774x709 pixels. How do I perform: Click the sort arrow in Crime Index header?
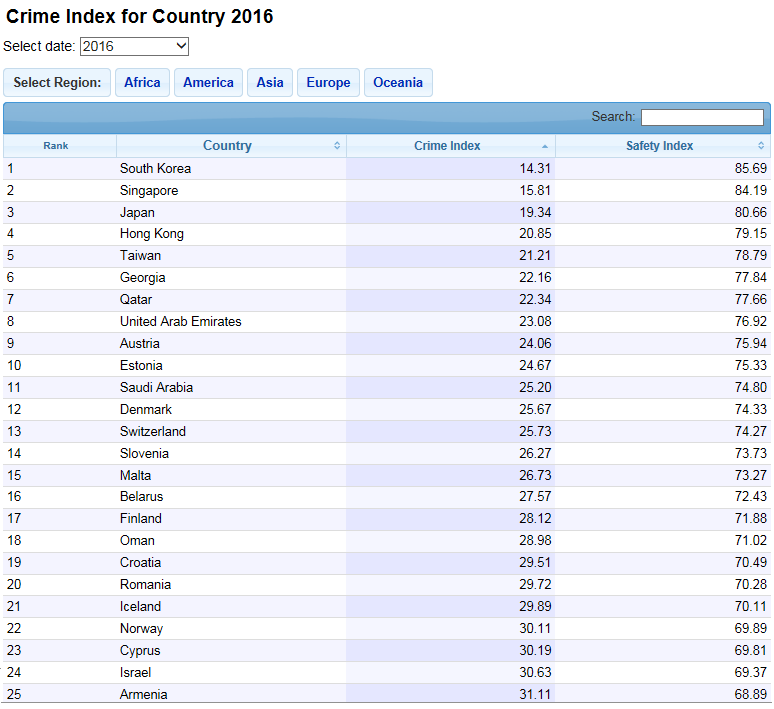pyautogui.click(x=545, y=146)
